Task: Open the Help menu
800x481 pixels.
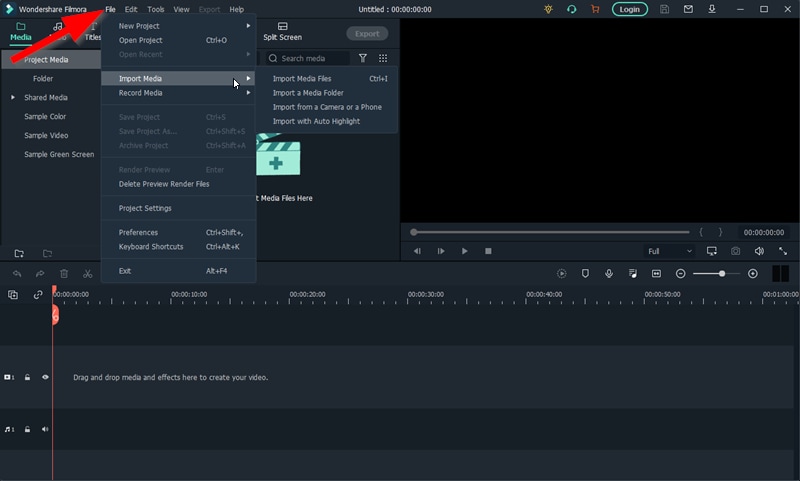Action: (x=237, y=9)
